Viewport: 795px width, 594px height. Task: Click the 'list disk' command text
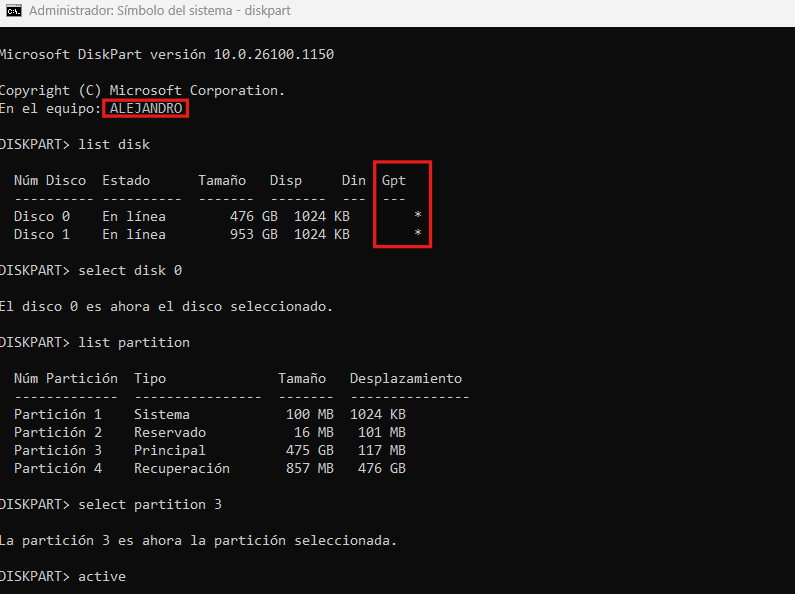(113, 144)
